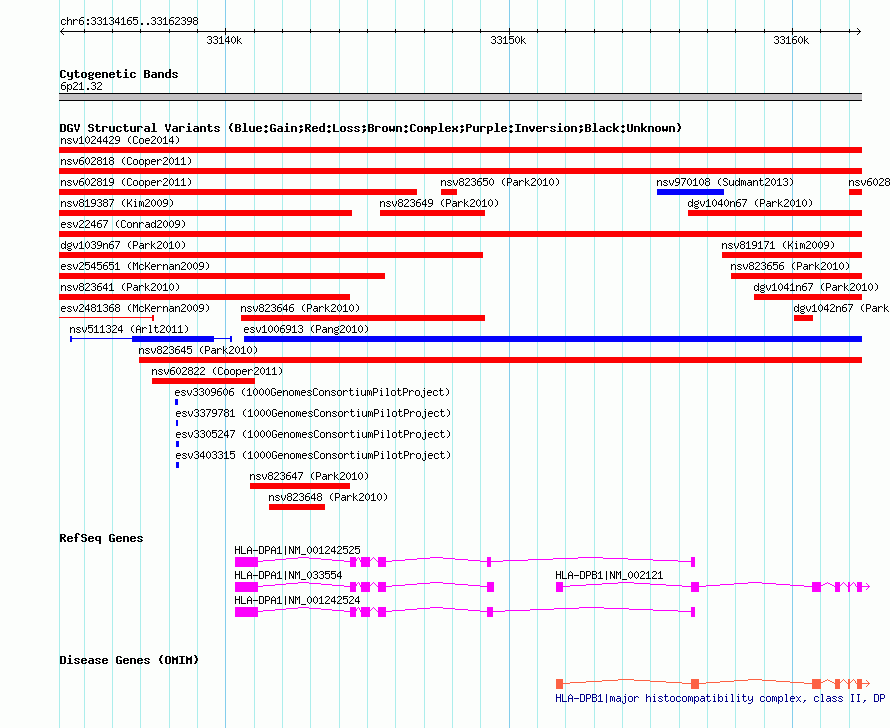890x728 pixels.
Task: Open HLA-DPA1|NM_001242525 transcript label
Action: click(x=297, y=550)
